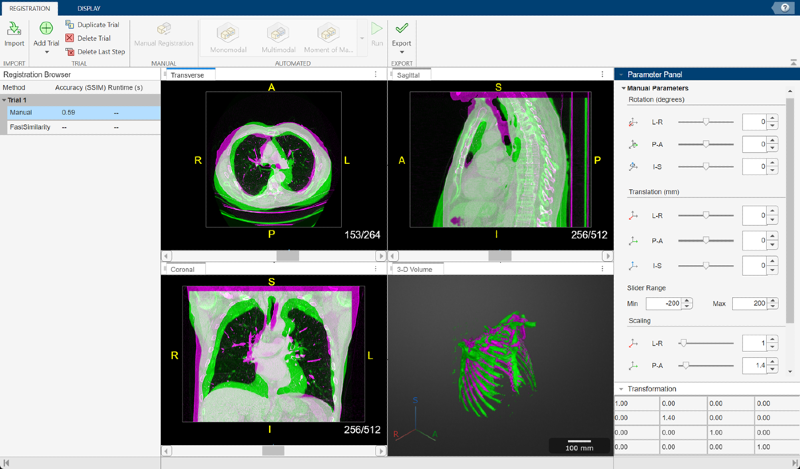Click the L-R rotation slider

pyautogui.click(x=706, y=122)
